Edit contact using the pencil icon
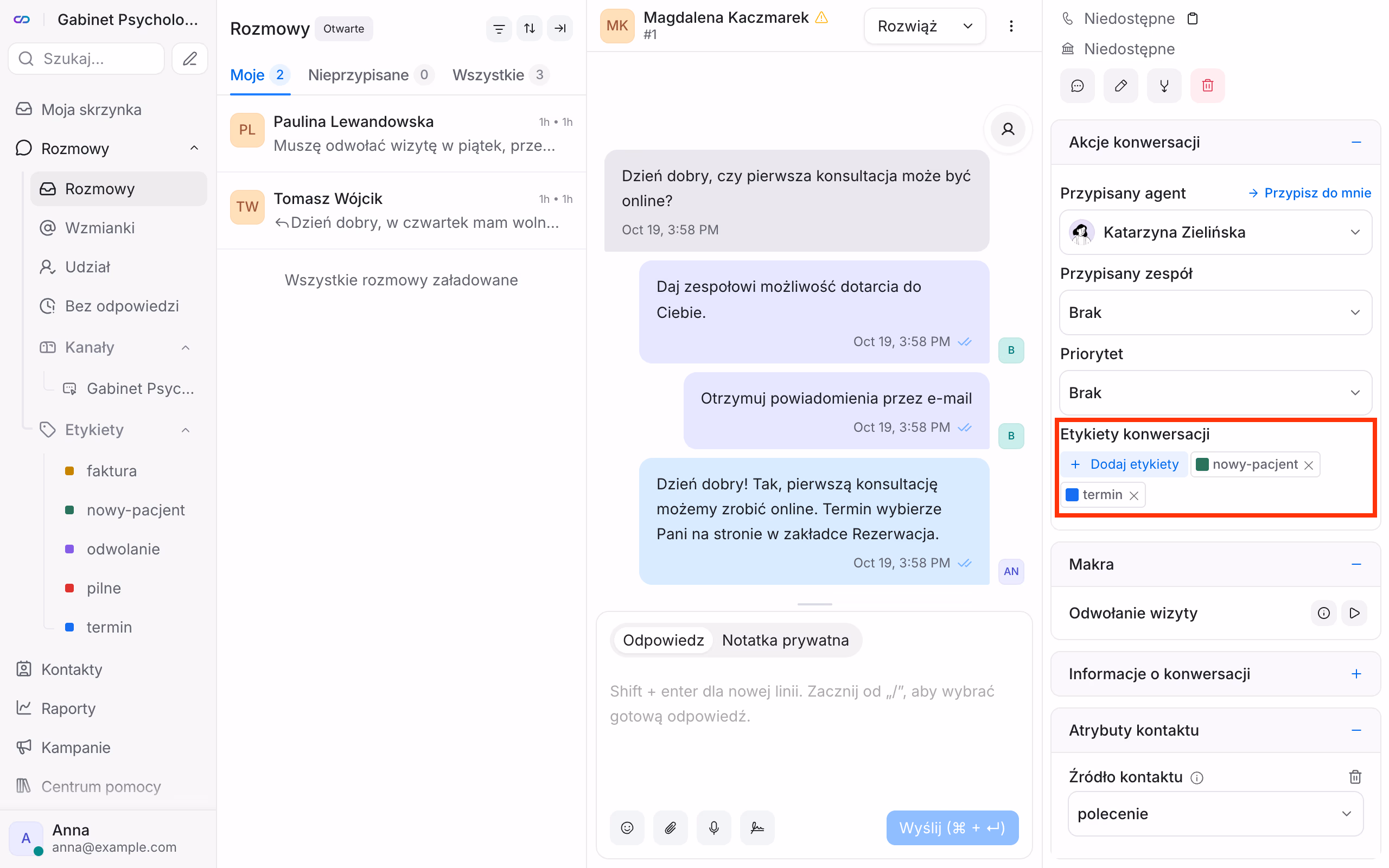The image size is (1389, 868). pyautogui.click(x=1120, y=86)
